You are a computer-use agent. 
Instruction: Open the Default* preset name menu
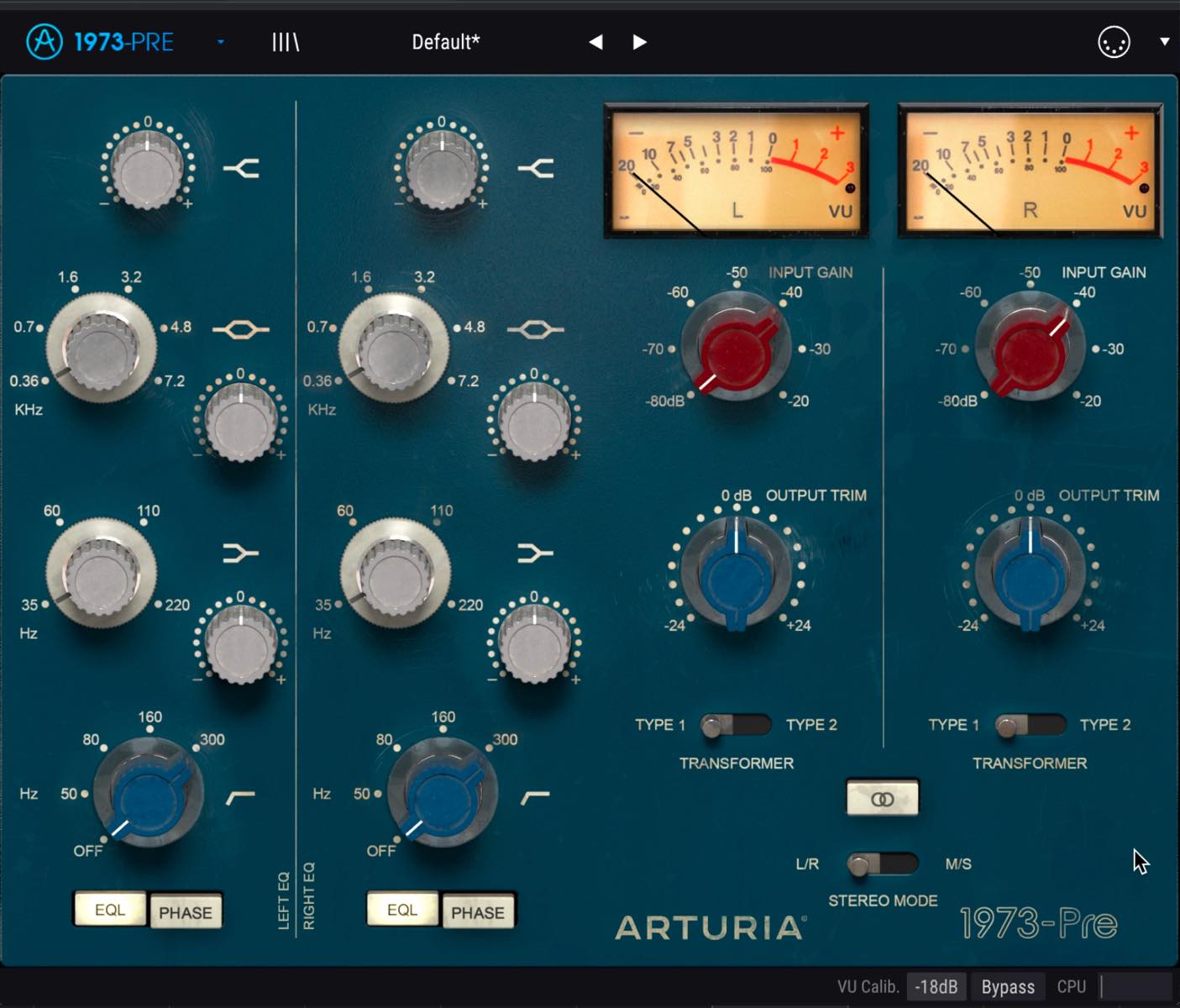pyautogui.click(x=446, y=42)
